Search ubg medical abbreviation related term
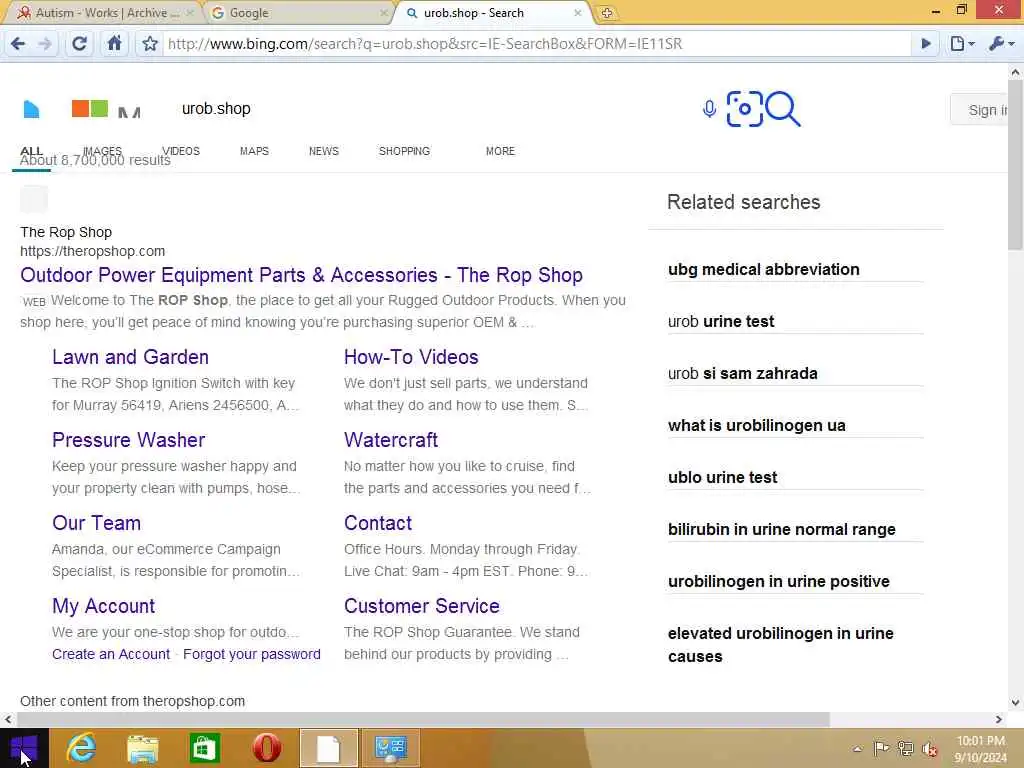This screenshot has height=768, width=1024. point(763,270)
